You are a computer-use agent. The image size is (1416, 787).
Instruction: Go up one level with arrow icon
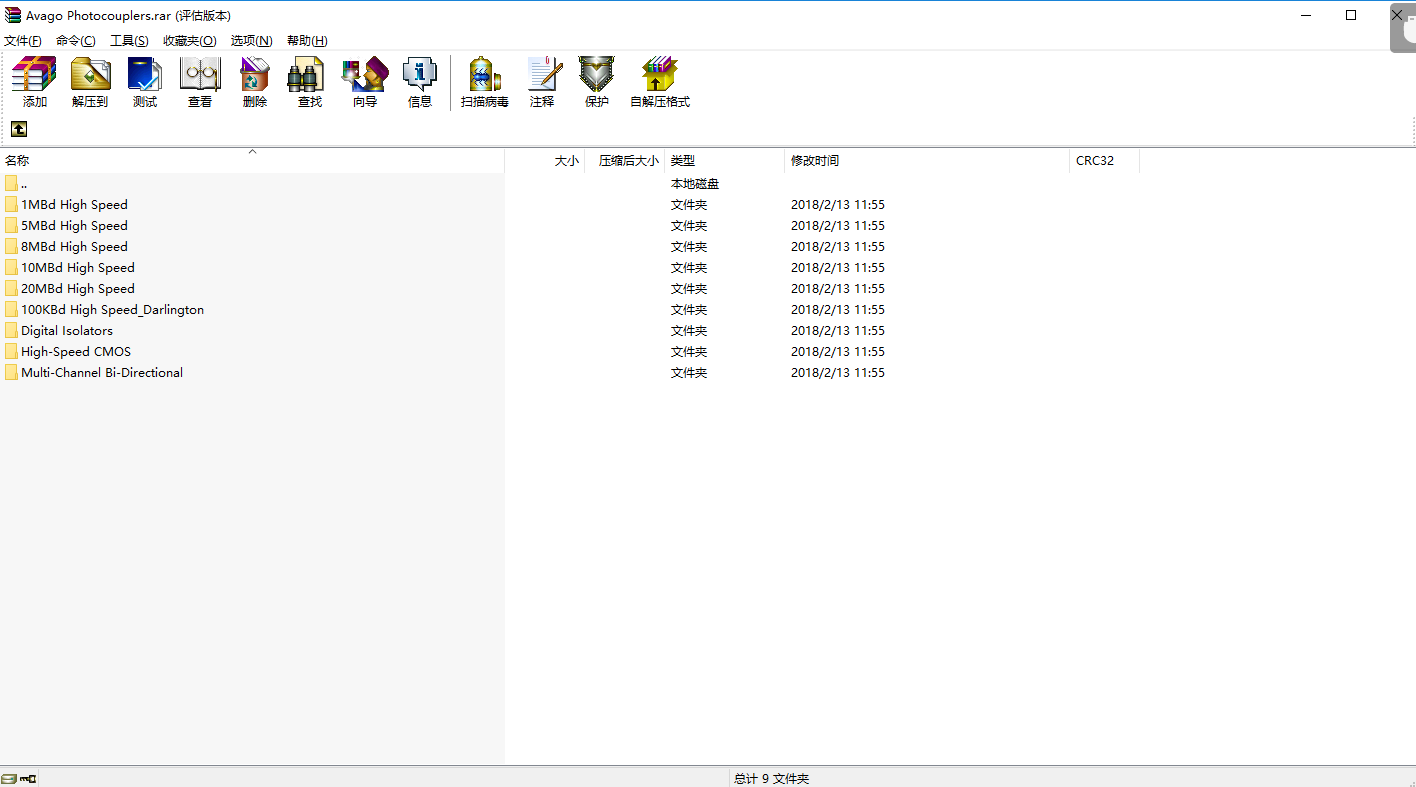click(x=19, y=129)
